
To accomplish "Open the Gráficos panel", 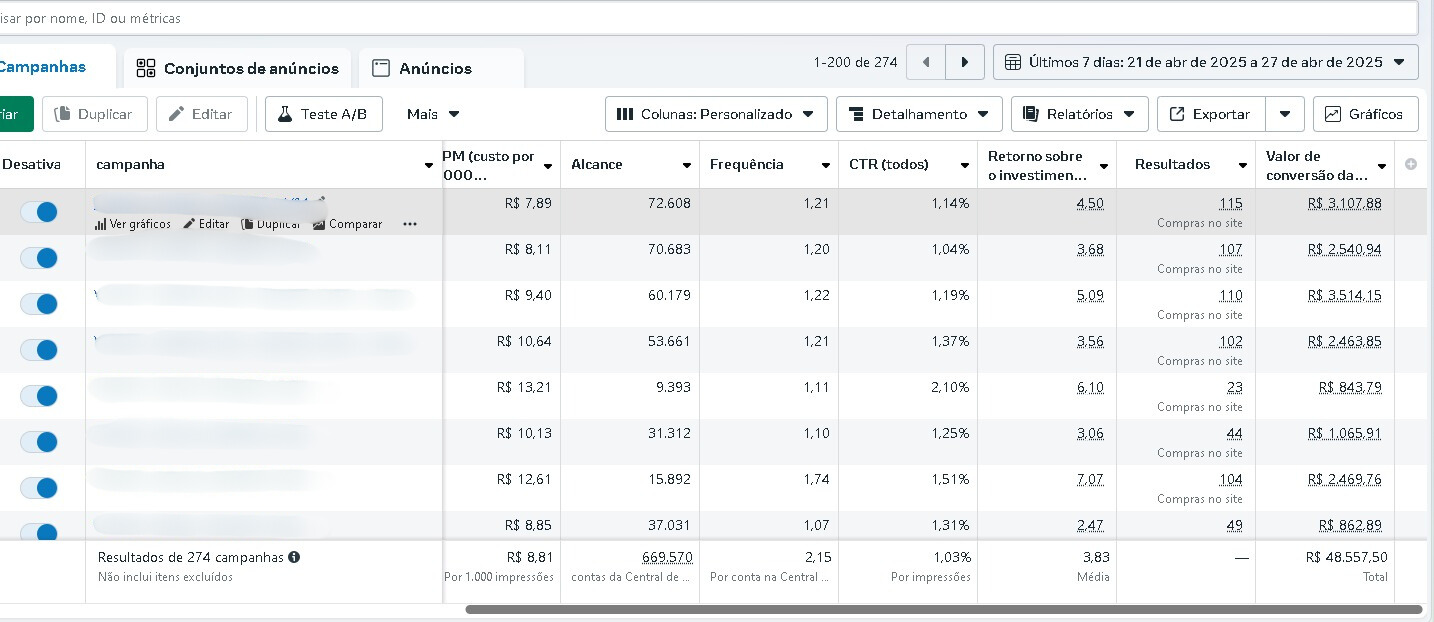I will (x=1366, y=114).
